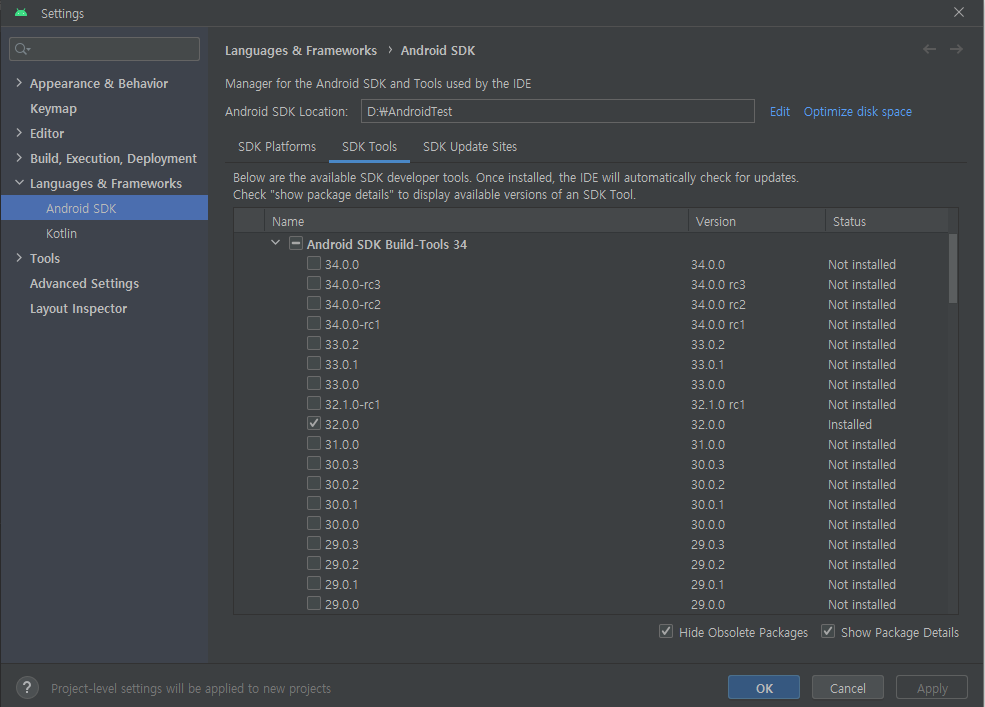
Task: Click Optimize disk space link
Action: (x=857, y=111)
